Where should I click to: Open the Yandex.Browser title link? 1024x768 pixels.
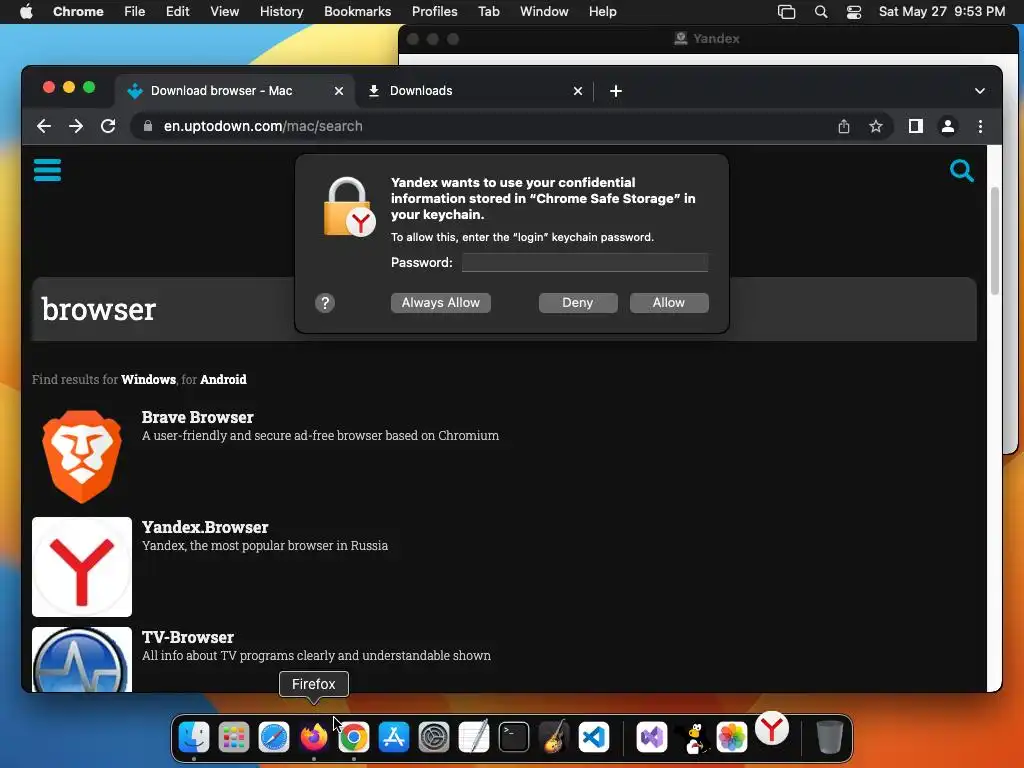click(x=205, y=527)
